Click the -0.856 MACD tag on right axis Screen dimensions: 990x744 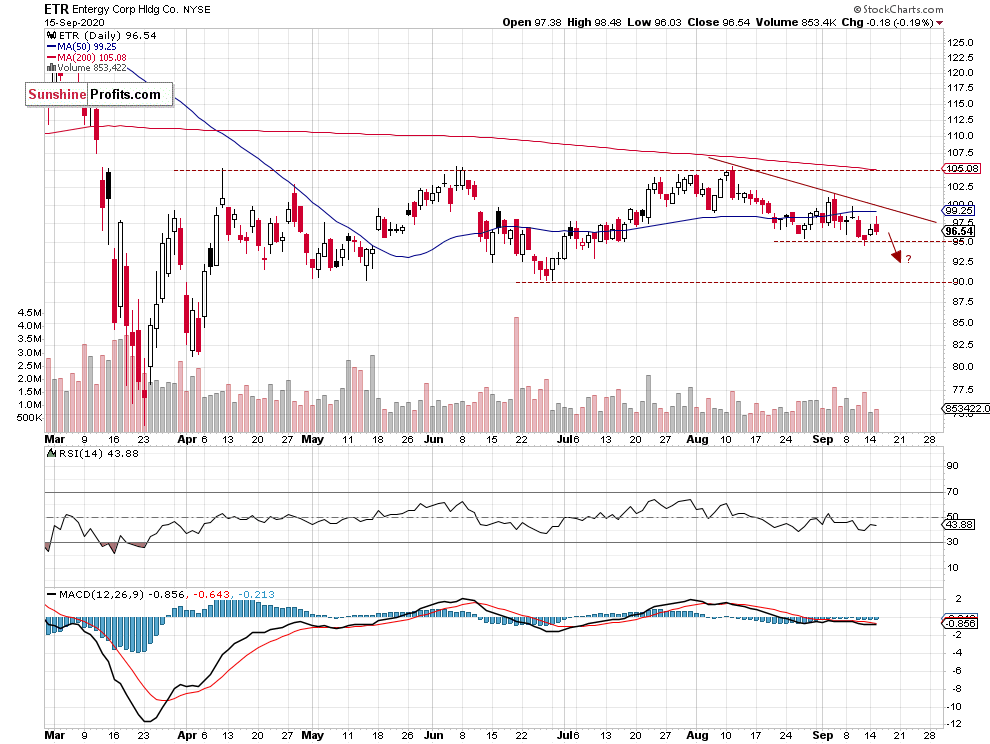pyautogui.click(x=960, y=623)
